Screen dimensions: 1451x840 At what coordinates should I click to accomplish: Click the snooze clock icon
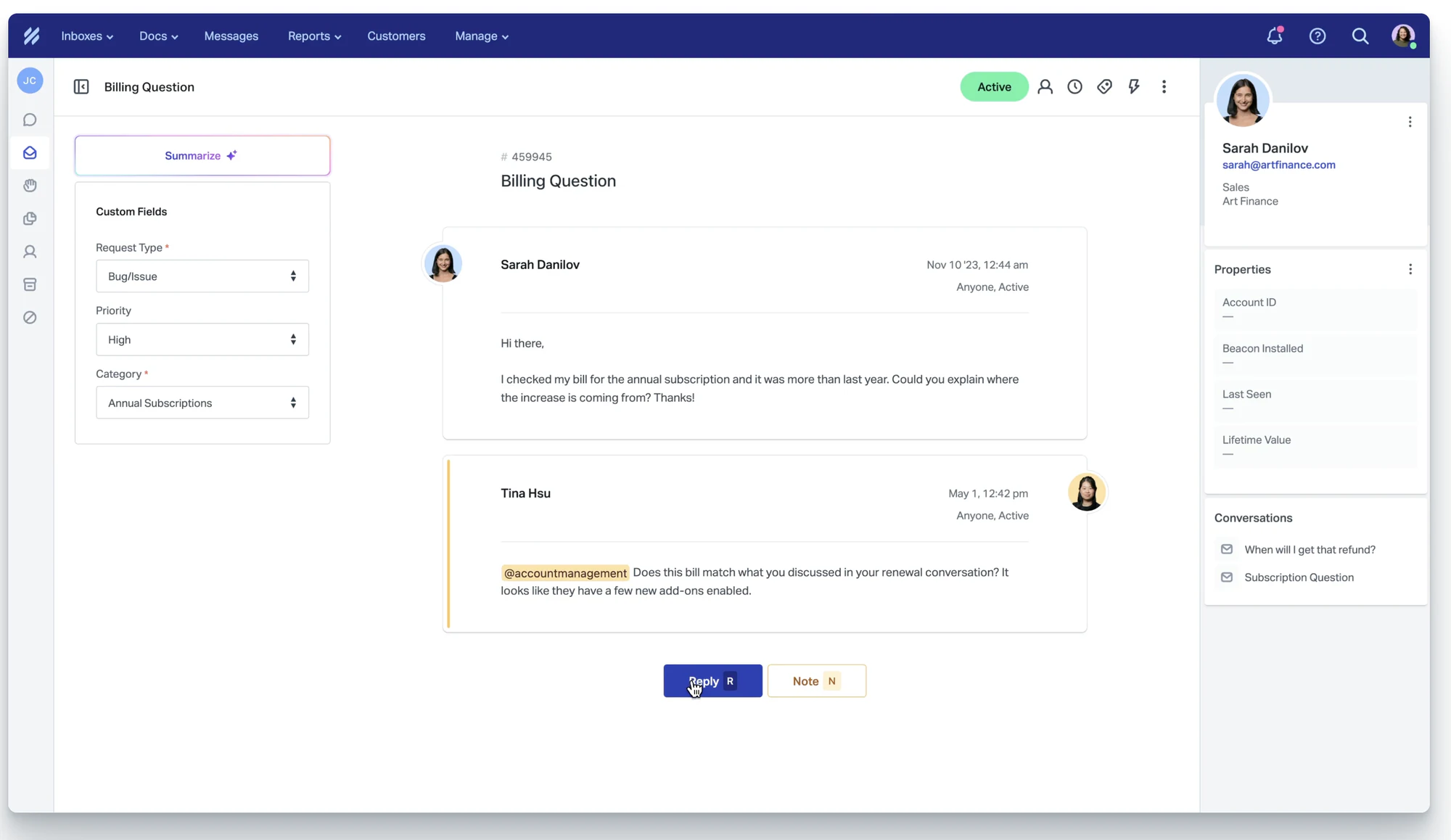pyautogui.click(x=1074, y=87)
